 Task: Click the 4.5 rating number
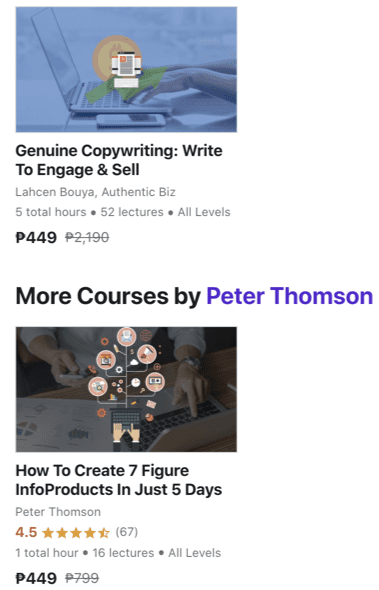click(x=26, y=532)
